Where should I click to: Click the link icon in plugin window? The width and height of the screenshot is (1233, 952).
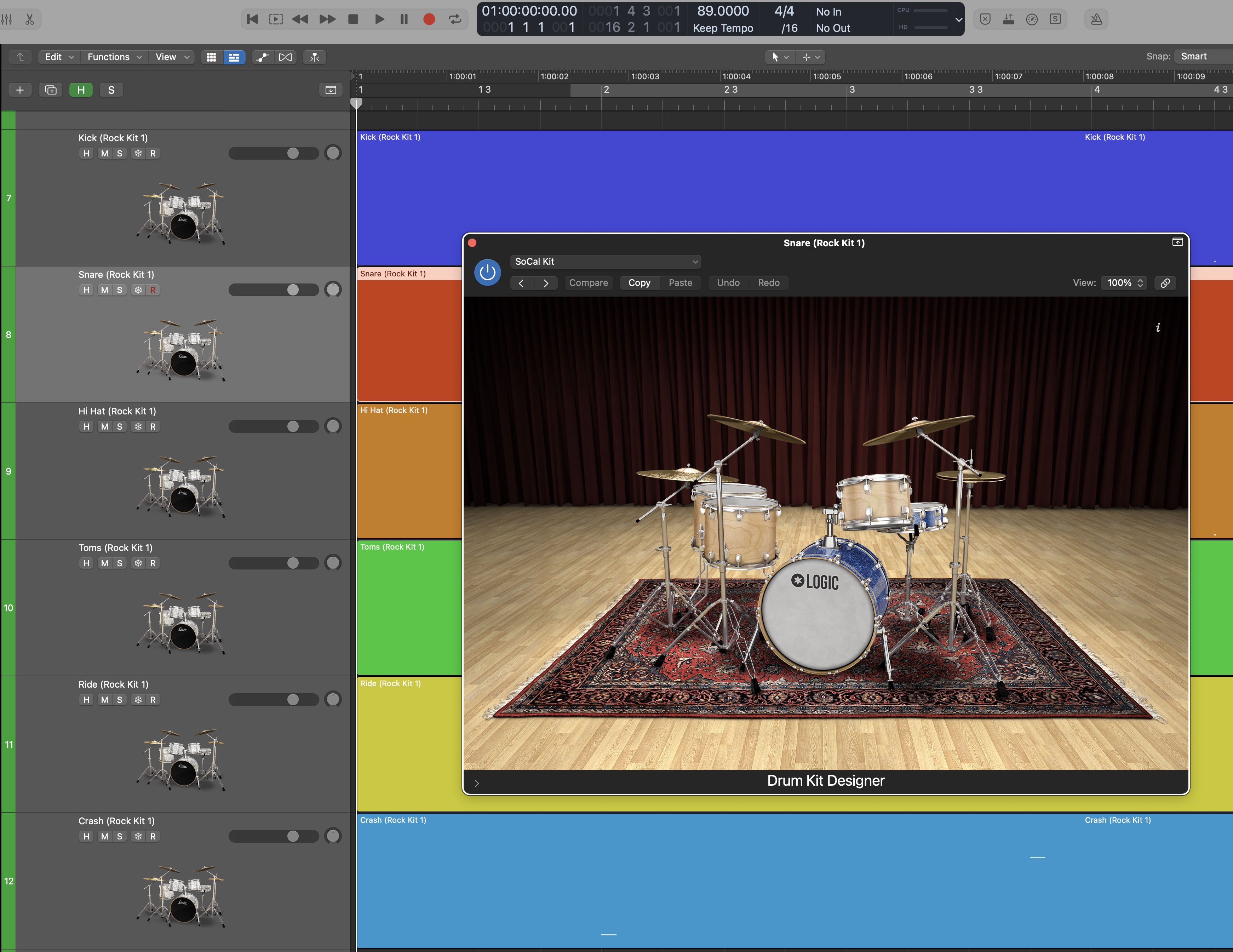click(1165, 283)
